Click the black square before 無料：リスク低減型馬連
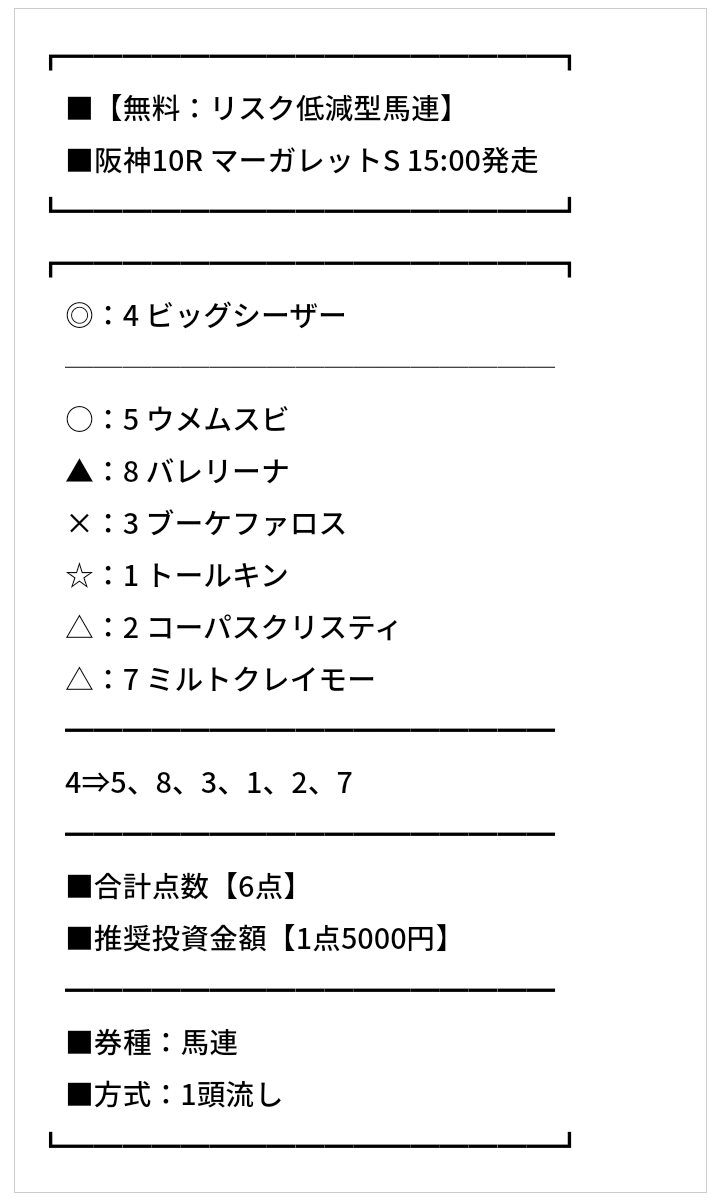The image size is (720, 1203). coord(79,108)
